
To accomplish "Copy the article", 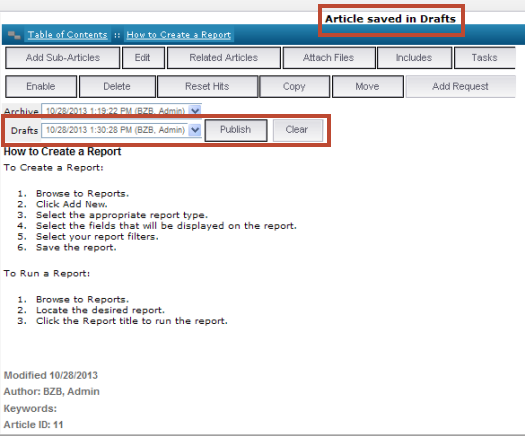I will [295, 86].
